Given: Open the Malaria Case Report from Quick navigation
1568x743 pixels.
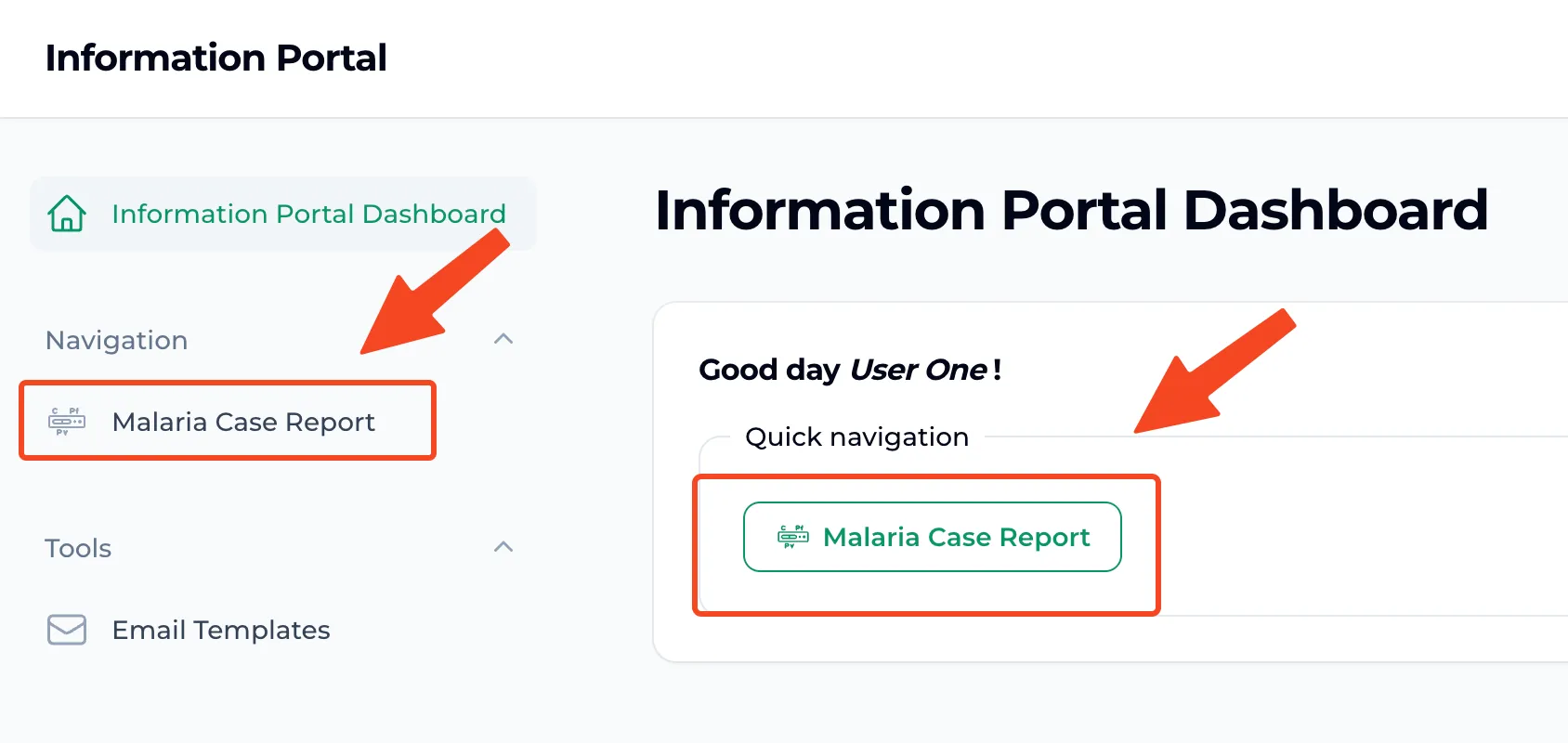Looking at the screenshot, I should click(x=932, y=537).
